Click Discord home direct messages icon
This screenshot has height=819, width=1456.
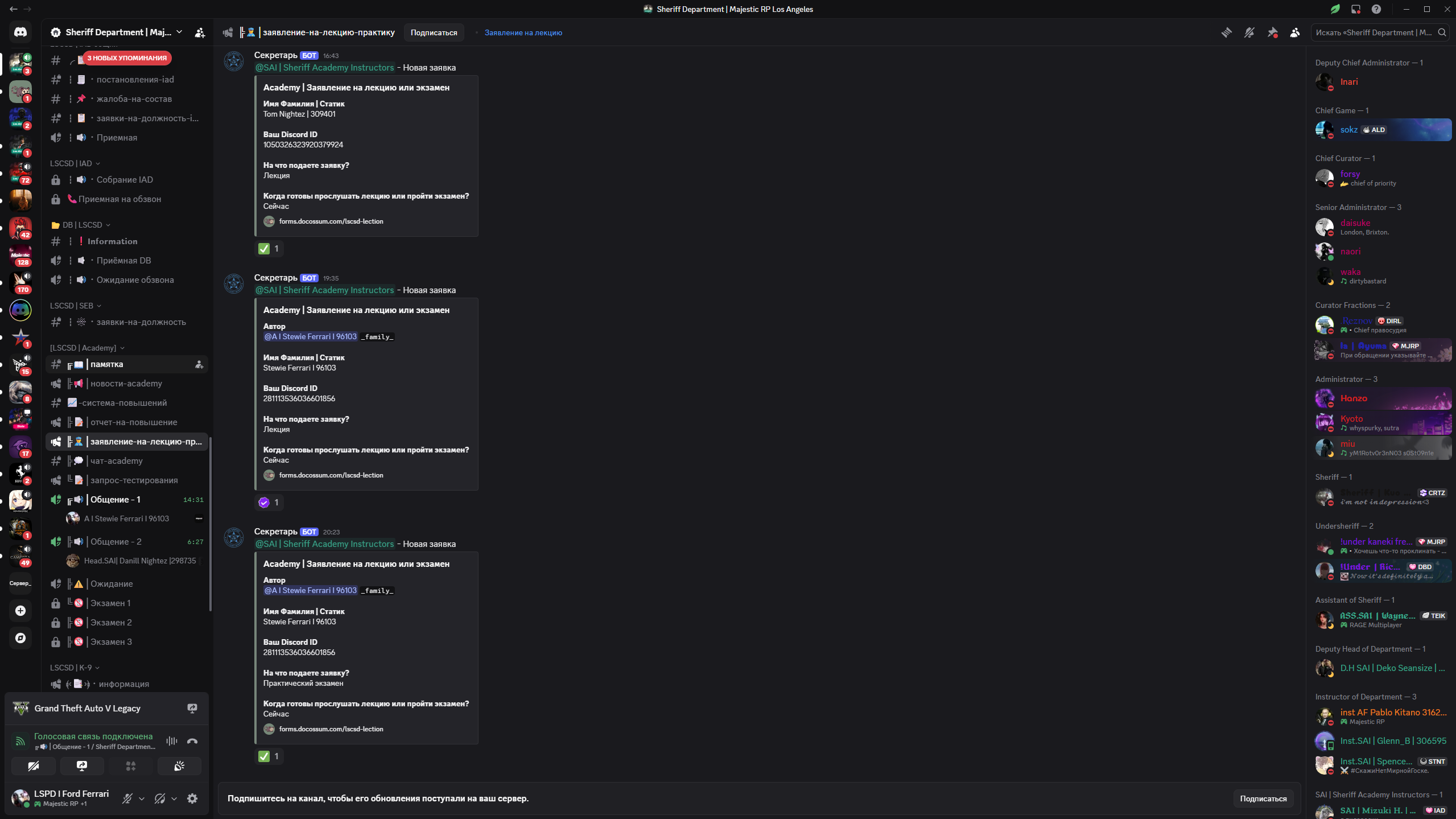[x=20, y=32]
